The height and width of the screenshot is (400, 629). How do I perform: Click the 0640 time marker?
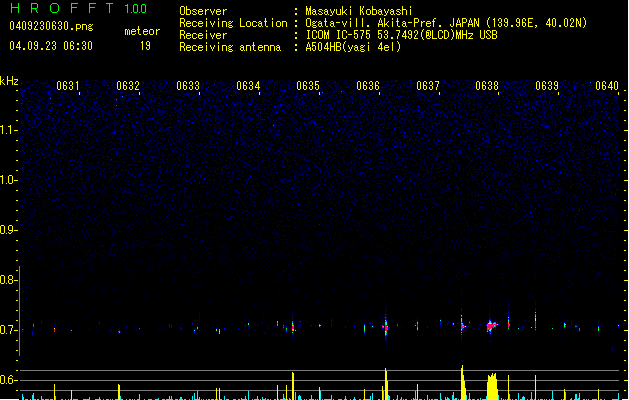point(607,86)
